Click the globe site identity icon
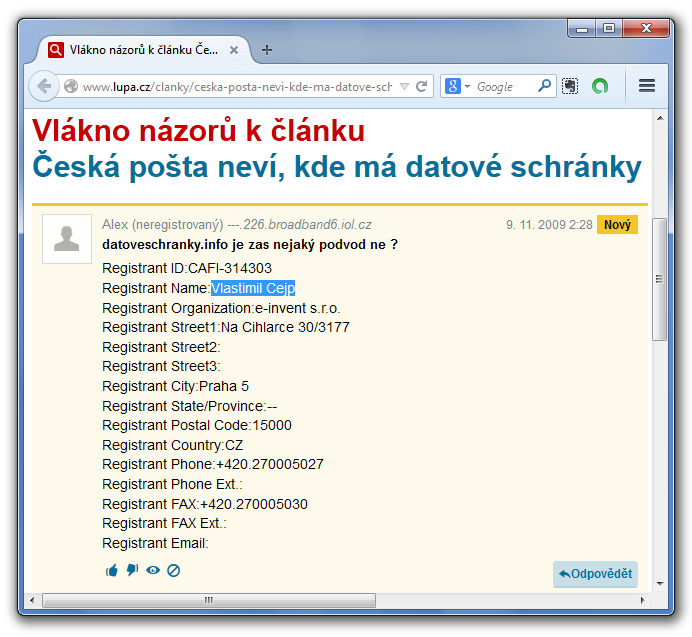692x637 pixels. (71, 86)
